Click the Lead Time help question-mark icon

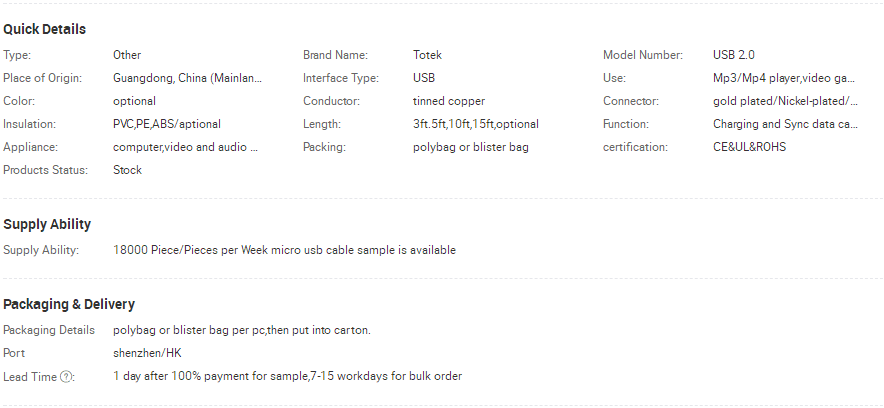click(66, 376)
